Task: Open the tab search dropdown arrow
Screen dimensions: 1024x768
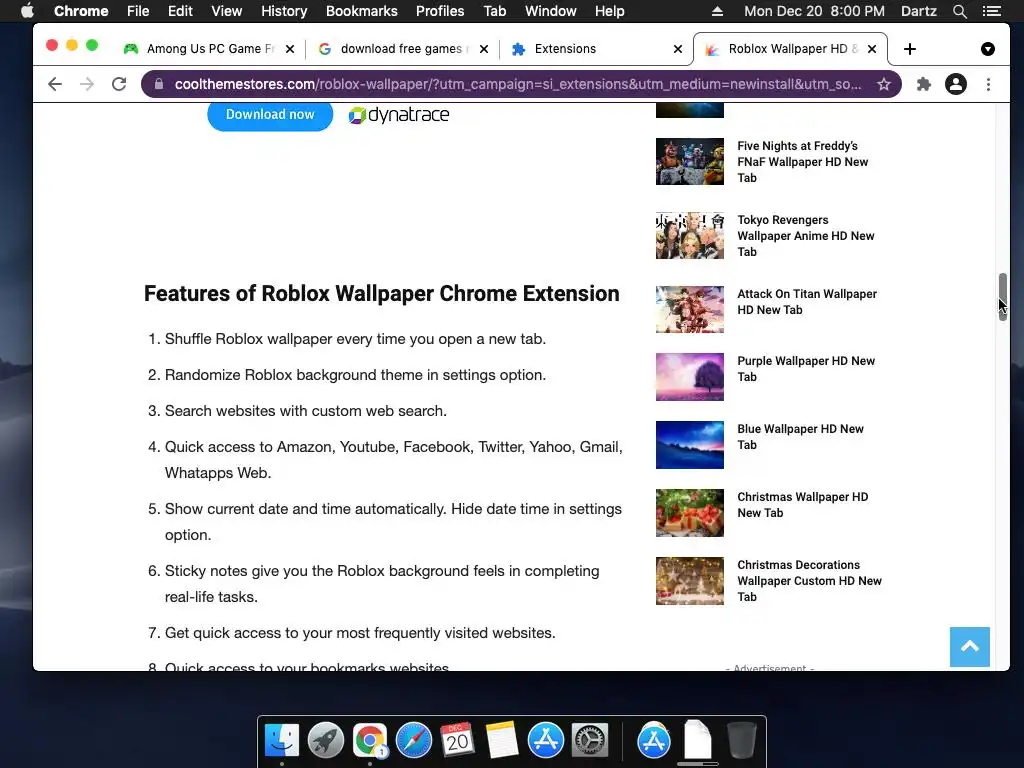Action: click(987, 49)
